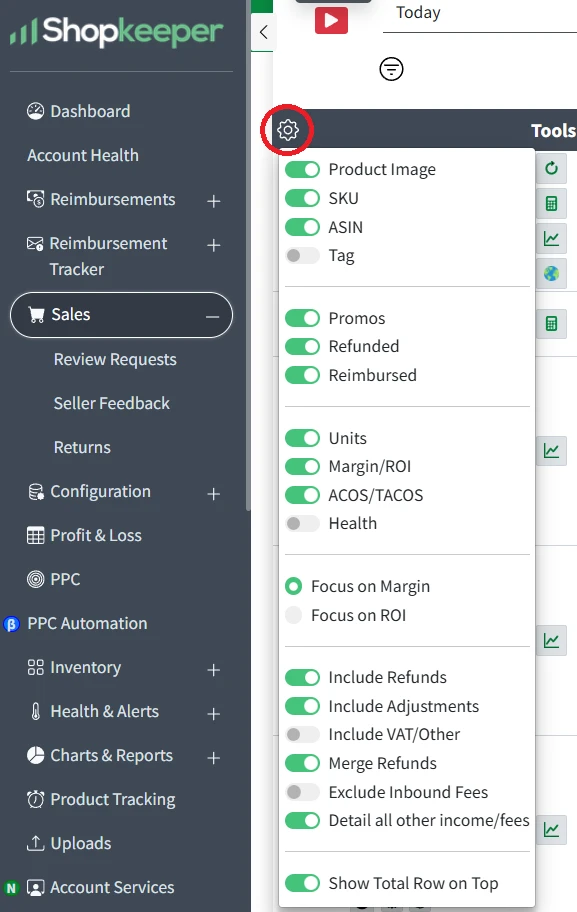The width and height of the screenshot is (577, 912).
Task: Open Account Health page
Action: click(x=83, y=155)
